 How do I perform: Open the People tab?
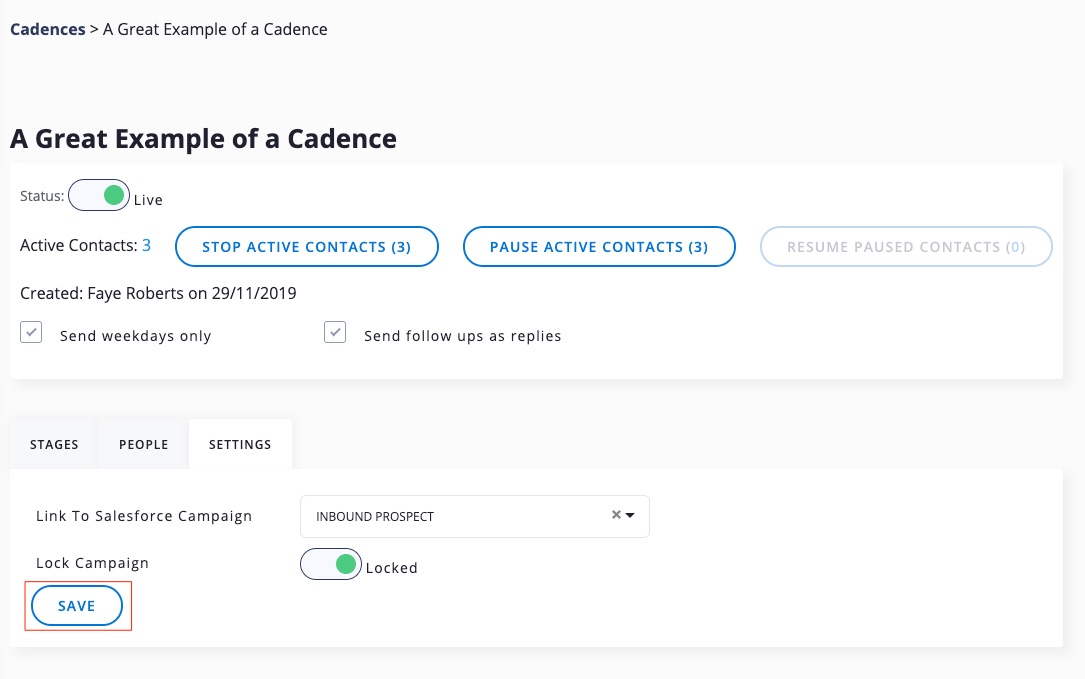pos(143,445)
